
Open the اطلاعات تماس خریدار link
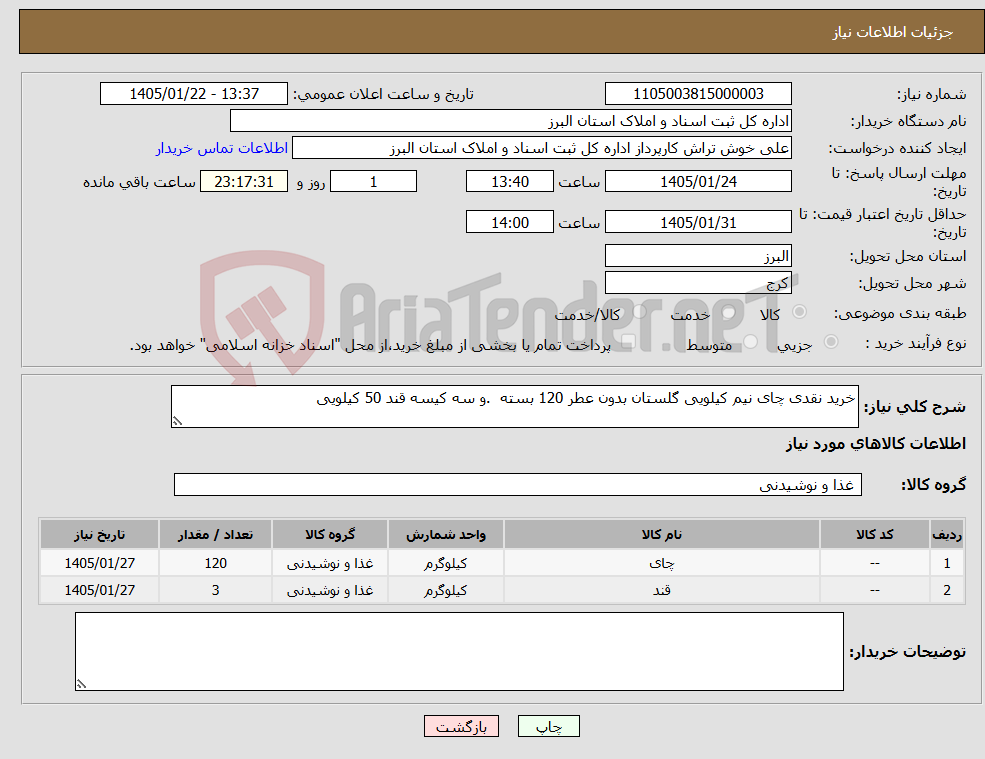coord(222,148)
